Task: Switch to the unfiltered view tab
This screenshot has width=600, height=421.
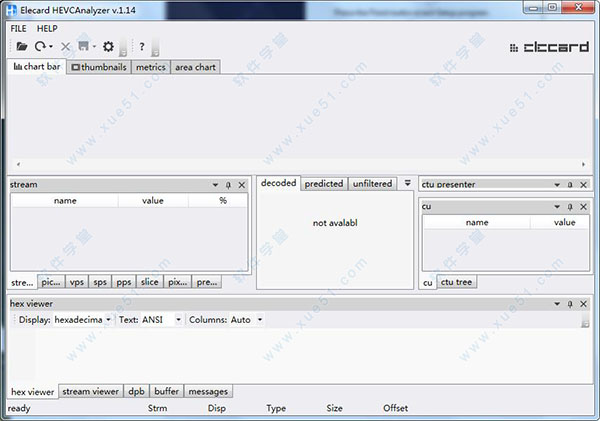Action: pos(372,184)
